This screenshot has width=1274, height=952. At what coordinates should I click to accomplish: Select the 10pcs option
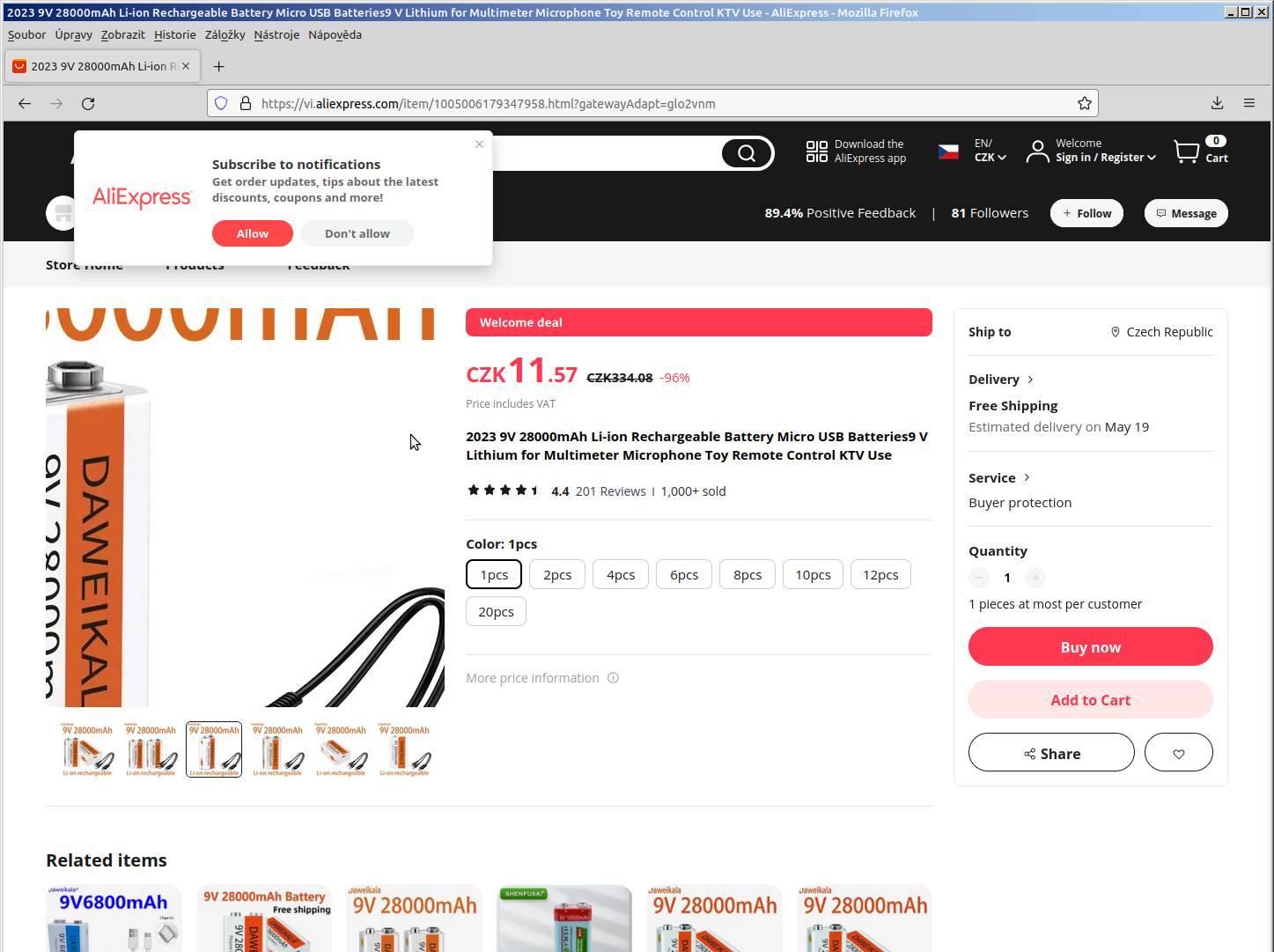click(x=813, y=574)
